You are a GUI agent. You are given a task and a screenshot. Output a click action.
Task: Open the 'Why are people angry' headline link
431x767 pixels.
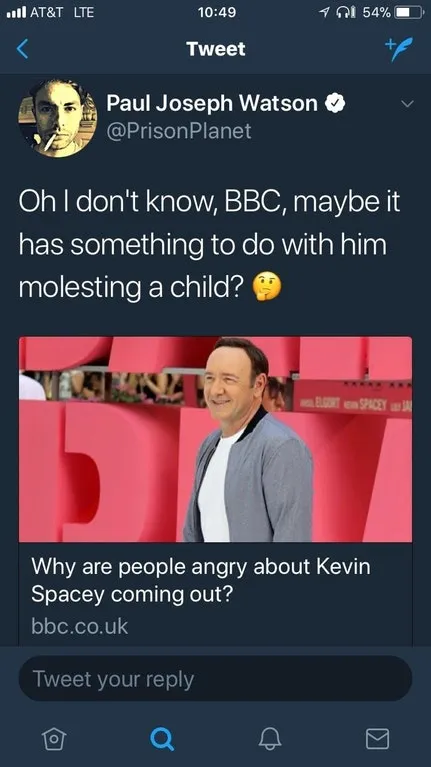pos(201,581)
